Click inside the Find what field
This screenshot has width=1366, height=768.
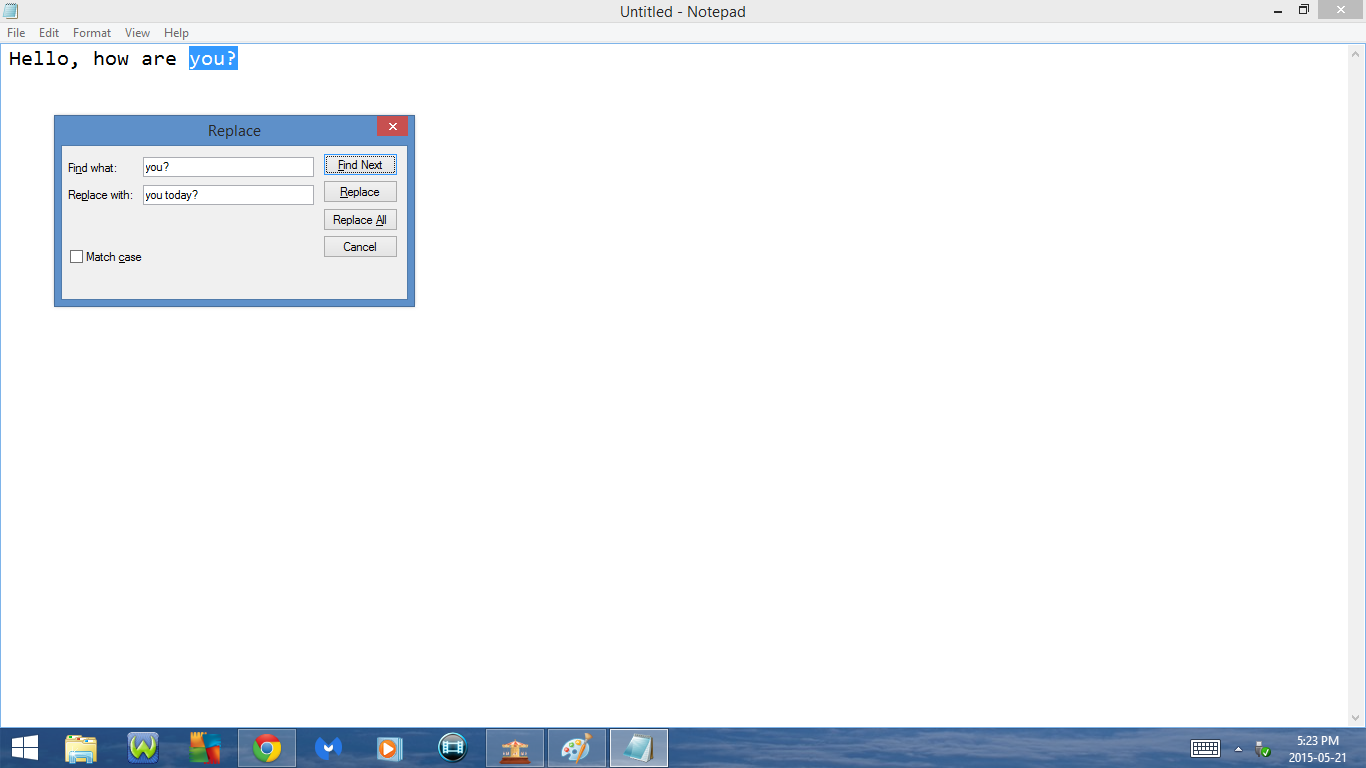click(x=228, y=166)
